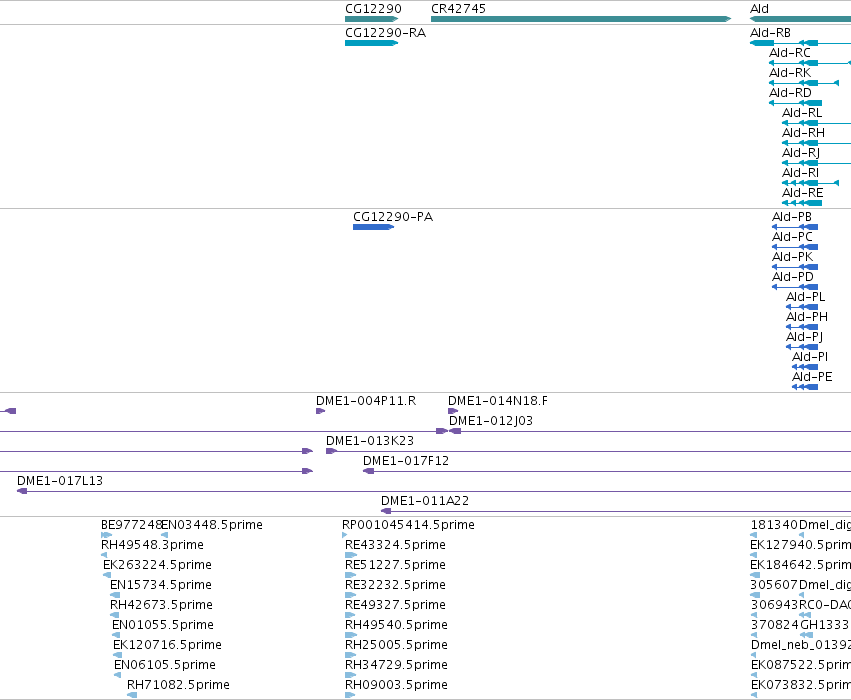Select the DME1-017L13 clone label
Screen dimensions: 851x700
click(60, 481)
